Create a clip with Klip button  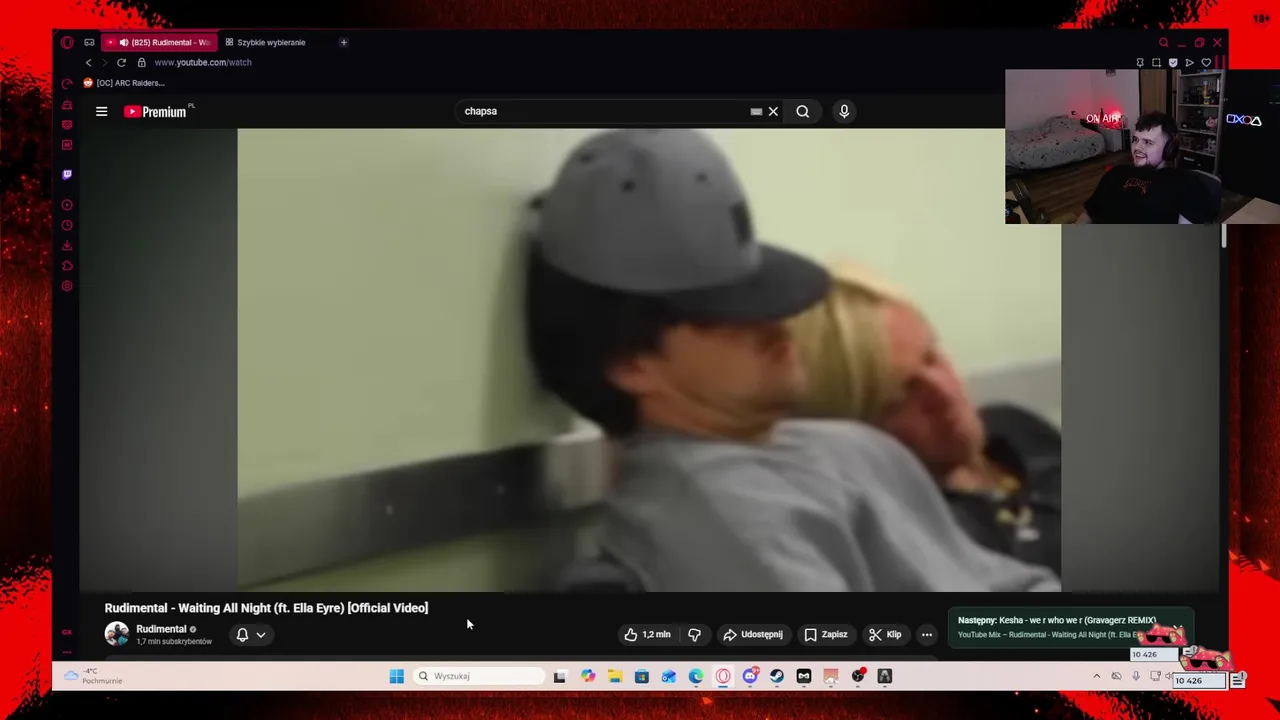coord(885,634)
